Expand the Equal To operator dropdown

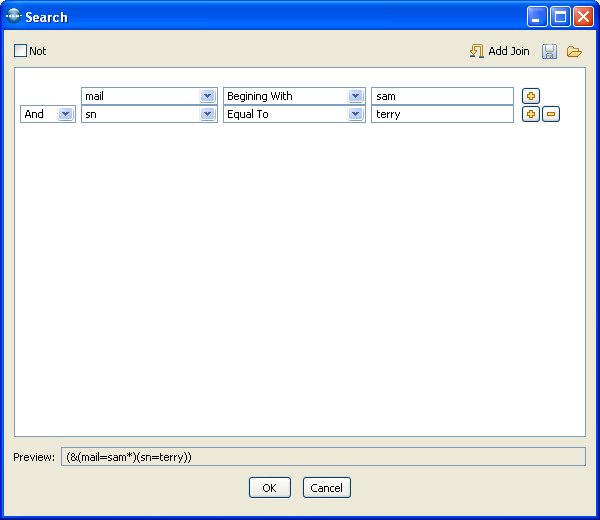[355, 114]
